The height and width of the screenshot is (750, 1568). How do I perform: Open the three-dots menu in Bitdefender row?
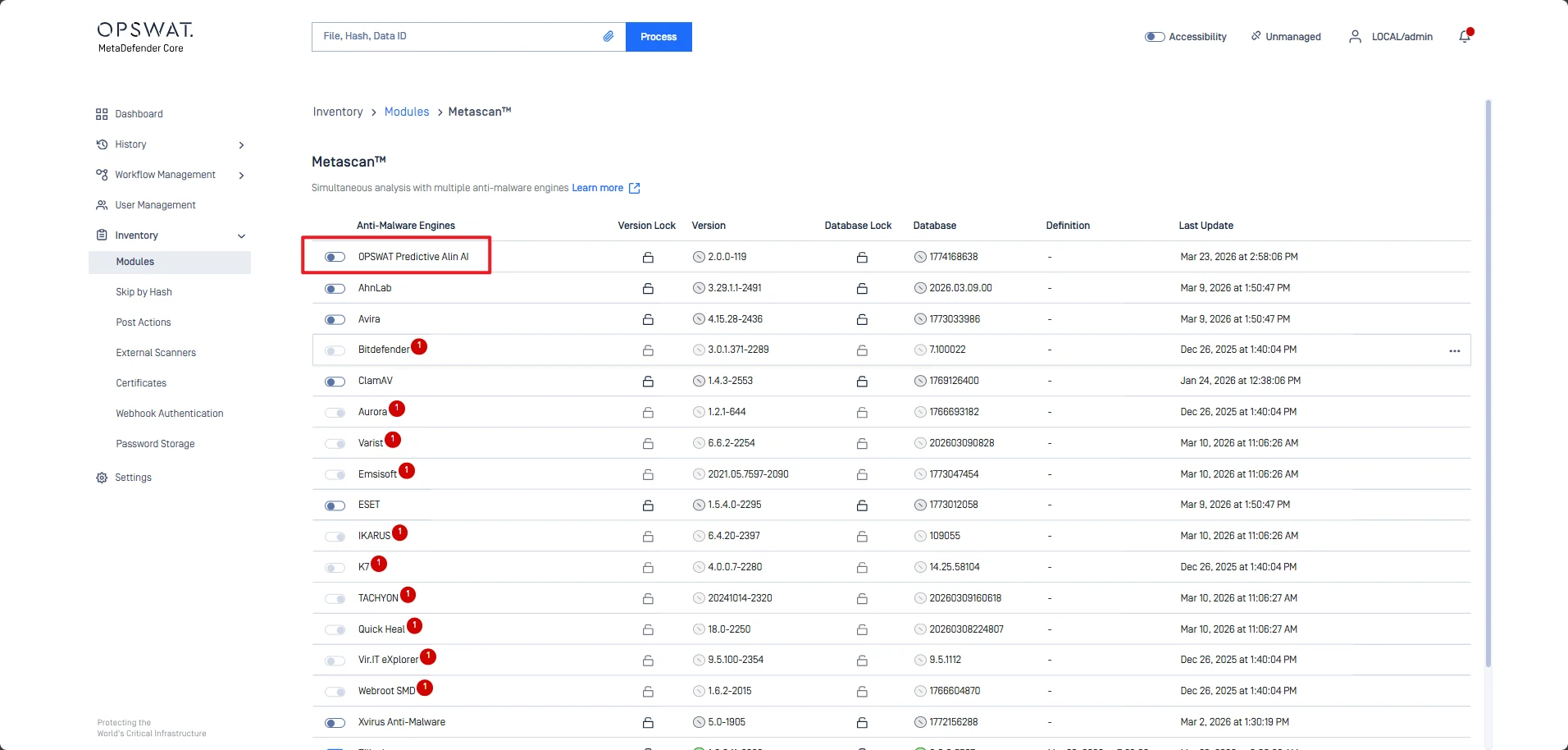tap(1454, 351)
